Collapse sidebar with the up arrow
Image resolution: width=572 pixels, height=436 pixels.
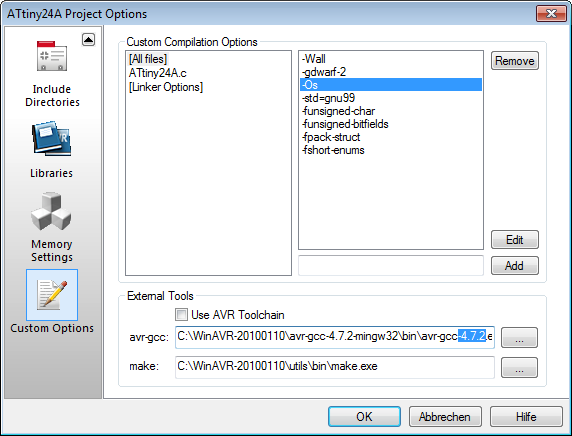tap(88, 39)
